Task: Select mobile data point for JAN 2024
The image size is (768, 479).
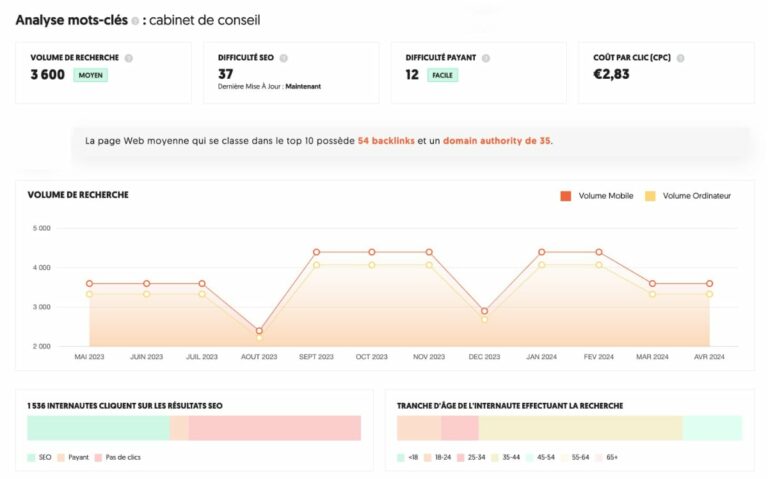Action: (542, 252)
